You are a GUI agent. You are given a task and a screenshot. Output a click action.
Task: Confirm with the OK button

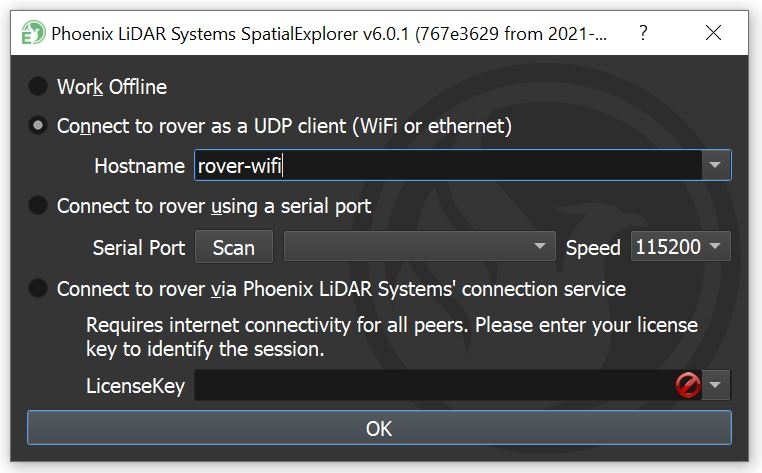point(379,429)
